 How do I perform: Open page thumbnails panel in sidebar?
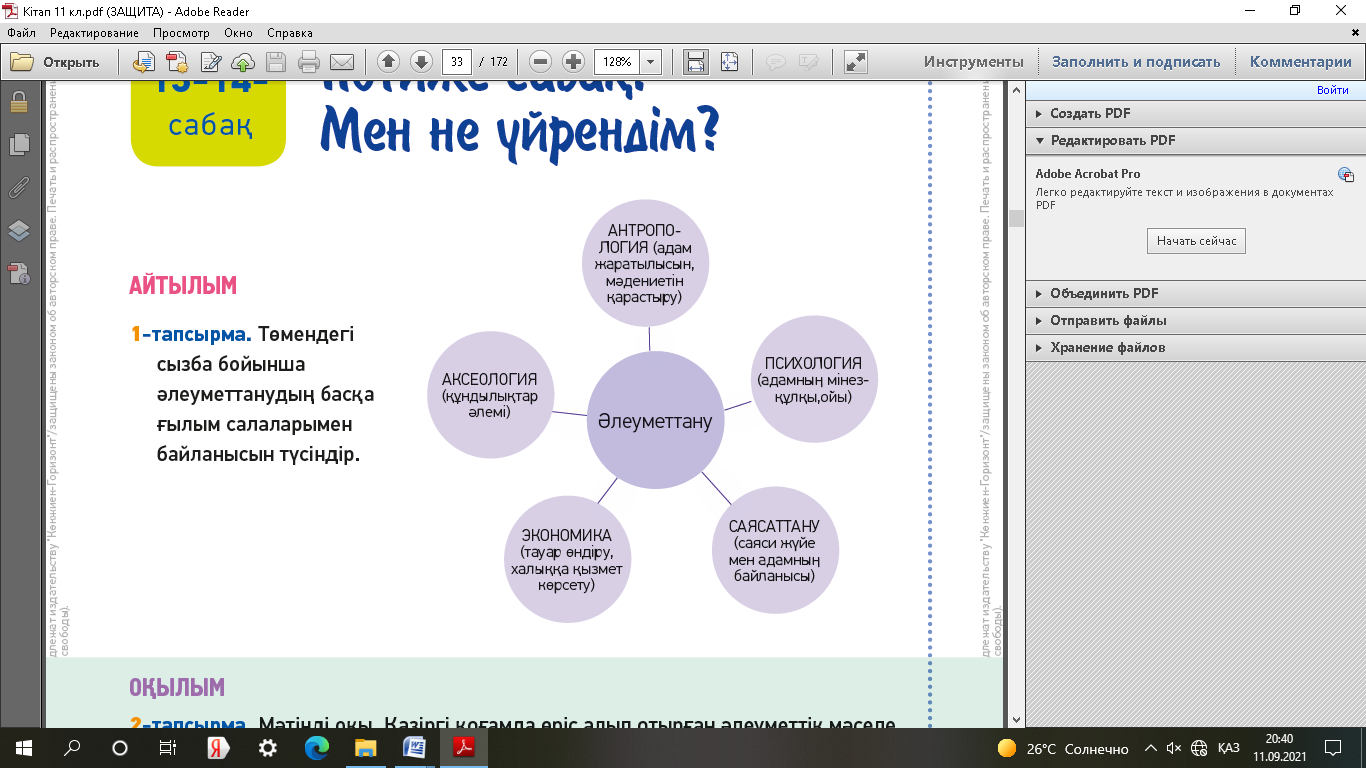[x=18, y=144]
